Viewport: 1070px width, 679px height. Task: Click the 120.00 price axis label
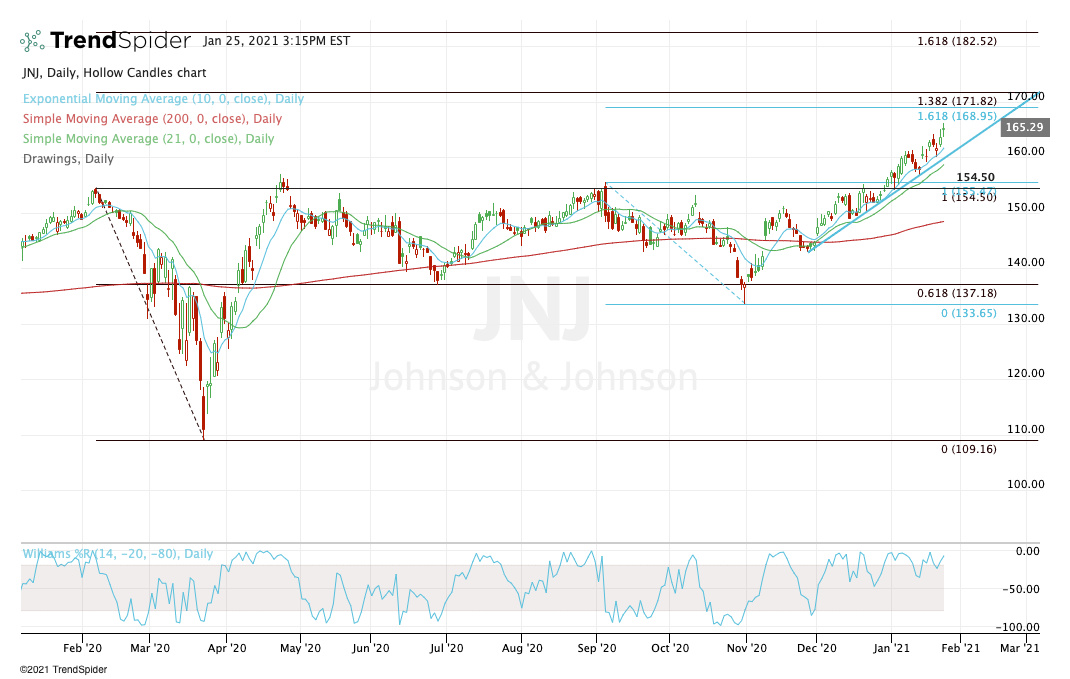click(x=1026, y=373)
